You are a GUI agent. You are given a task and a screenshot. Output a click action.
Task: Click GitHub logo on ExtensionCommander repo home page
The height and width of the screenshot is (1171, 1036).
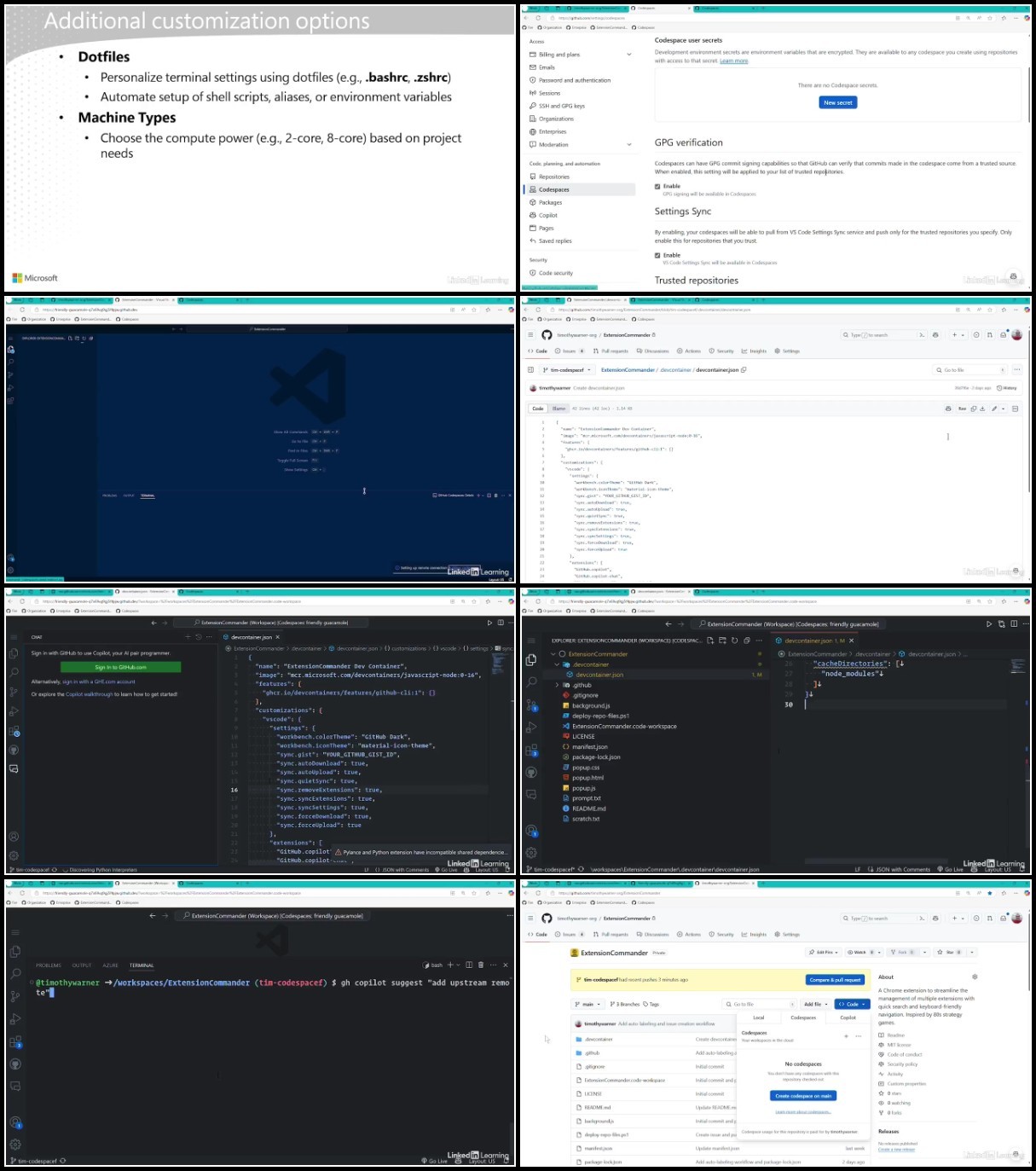(x=547, y=919)
